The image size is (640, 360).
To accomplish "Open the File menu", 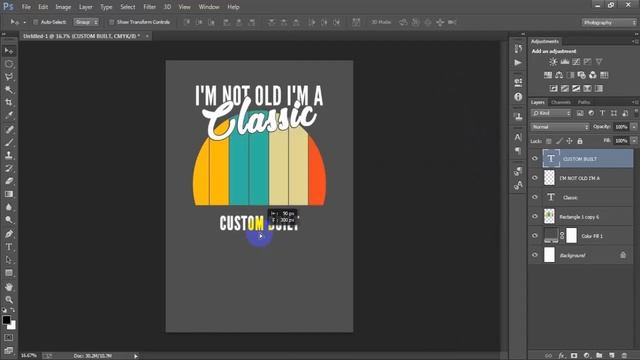I will tap(26, 7).
